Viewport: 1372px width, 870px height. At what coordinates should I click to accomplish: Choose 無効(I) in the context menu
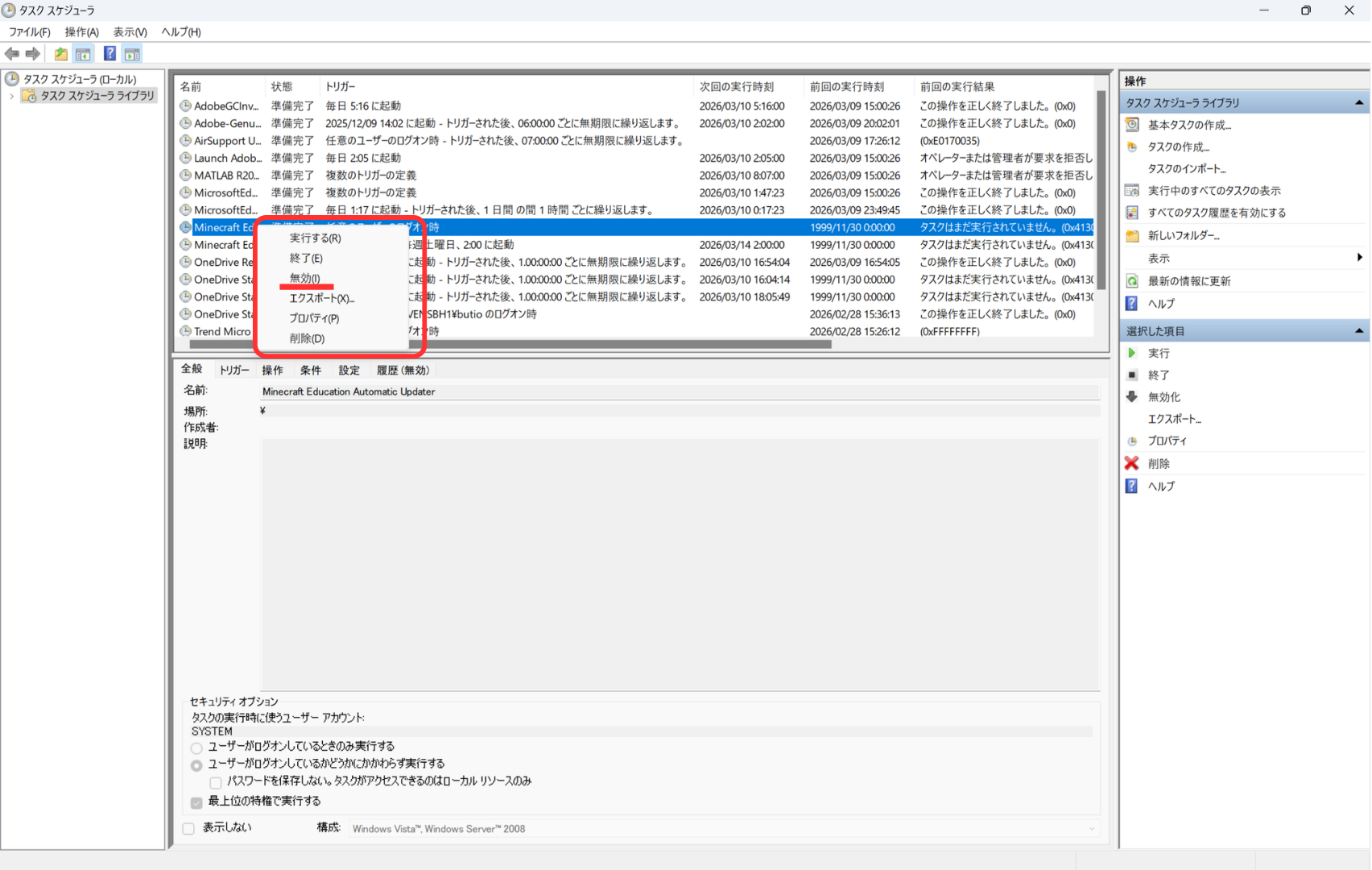pos(305,278)
